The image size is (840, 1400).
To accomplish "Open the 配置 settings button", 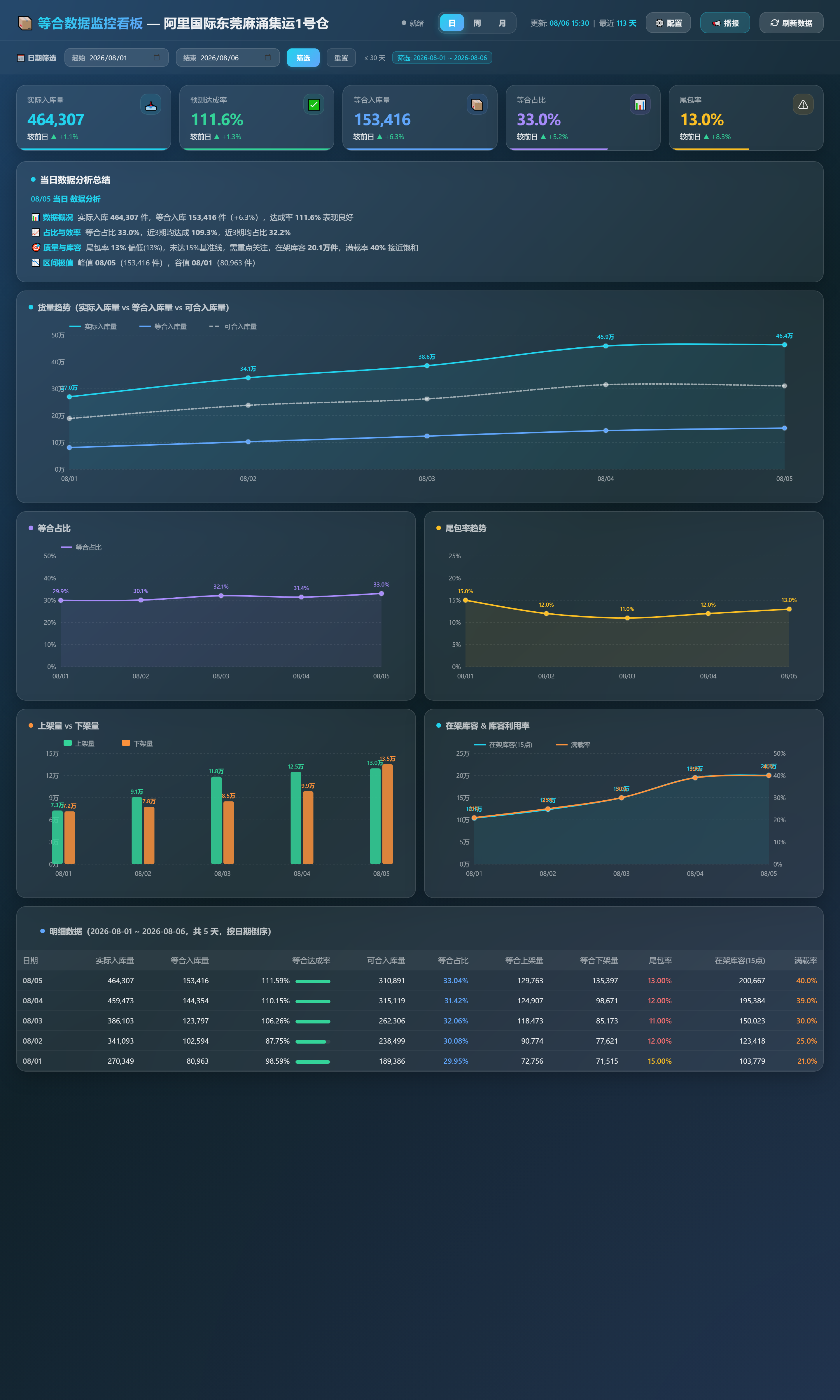I will click(x=668, y=23).
